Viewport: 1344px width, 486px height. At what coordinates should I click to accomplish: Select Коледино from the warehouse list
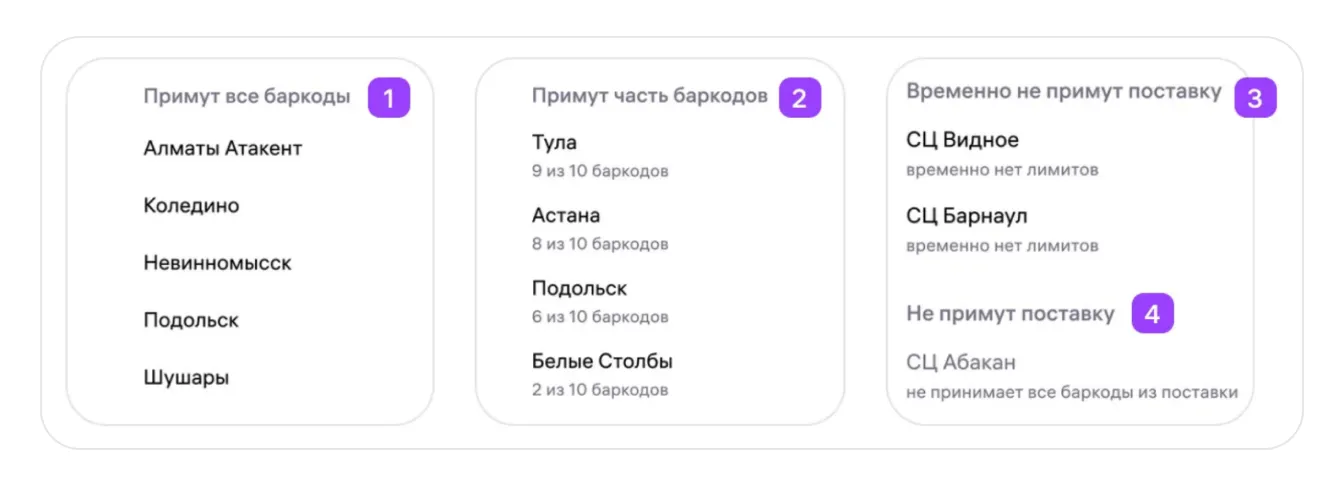191,206
